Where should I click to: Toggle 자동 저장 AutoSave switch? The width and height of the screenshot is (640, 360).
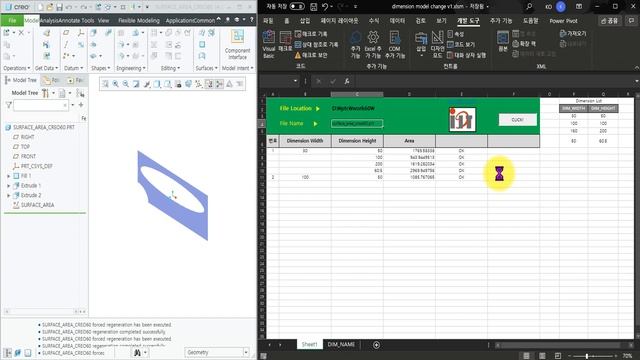tap(297, 7)
